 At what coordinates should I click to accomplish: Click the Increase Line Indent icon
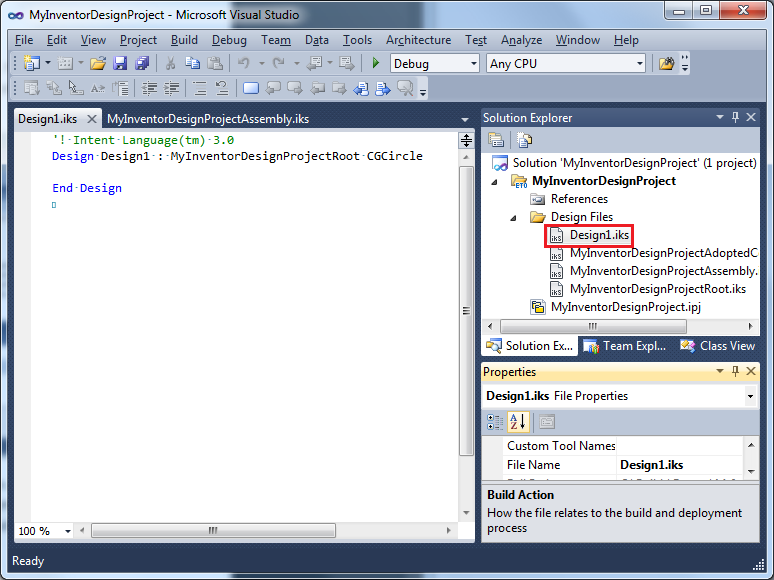[x=171, y=88]
